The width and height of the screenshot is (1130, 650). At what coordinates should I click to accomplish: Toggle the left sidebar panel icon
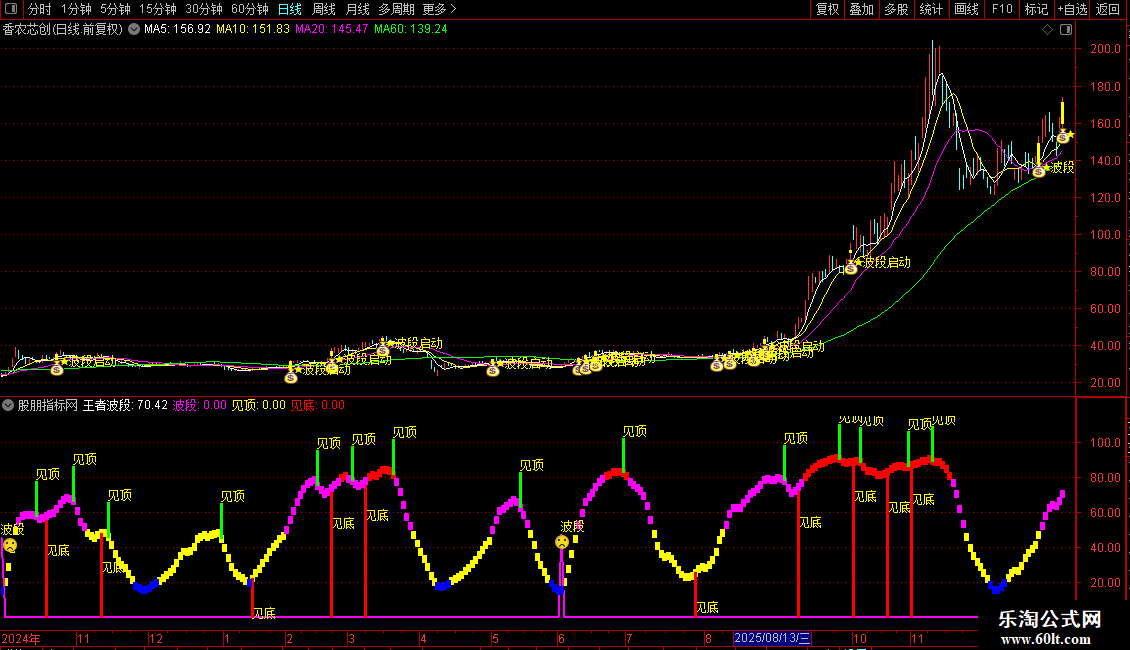click(11, 10)
